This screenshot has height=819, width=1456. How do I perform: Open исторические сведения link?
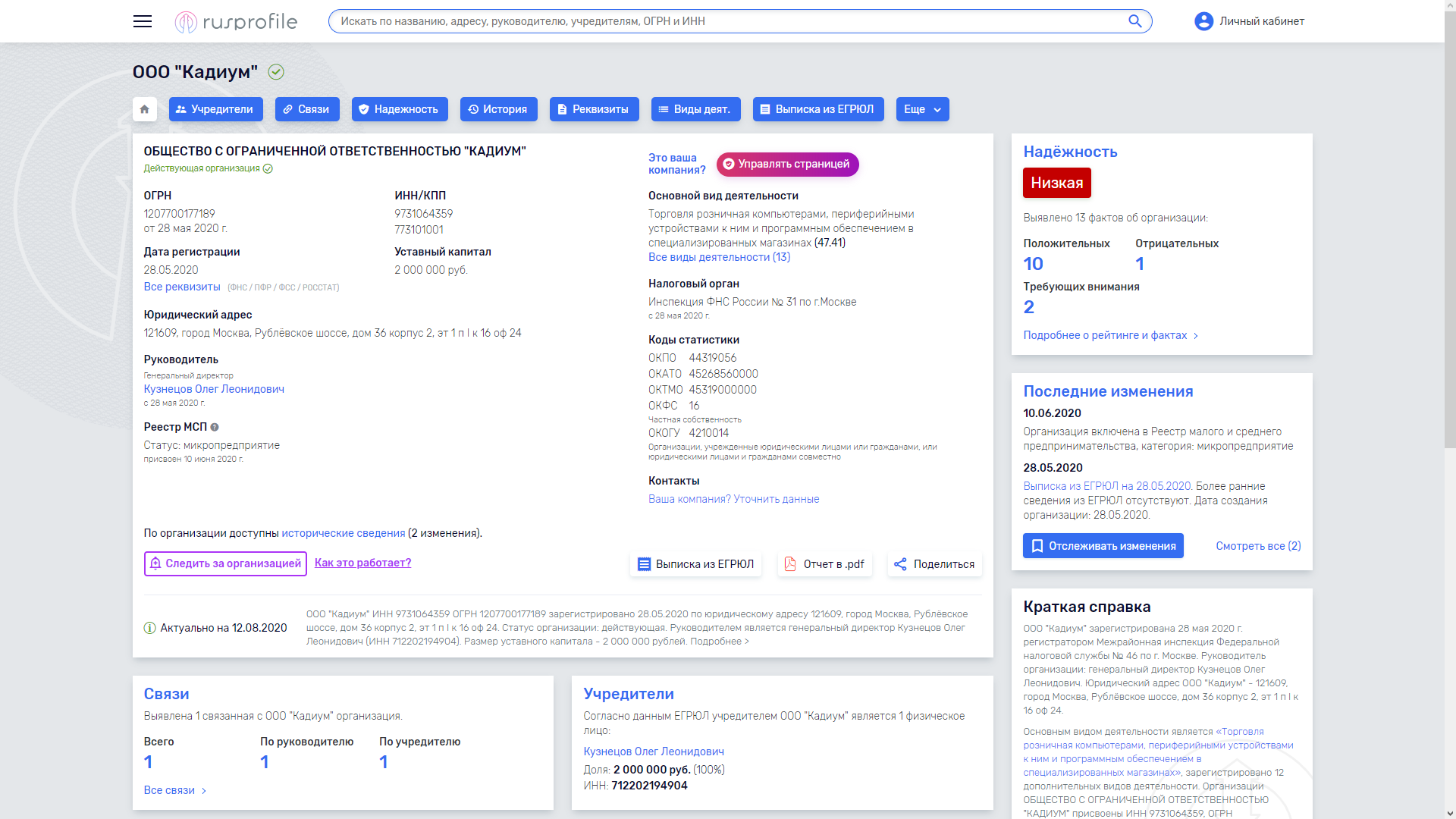pos(344,533)
